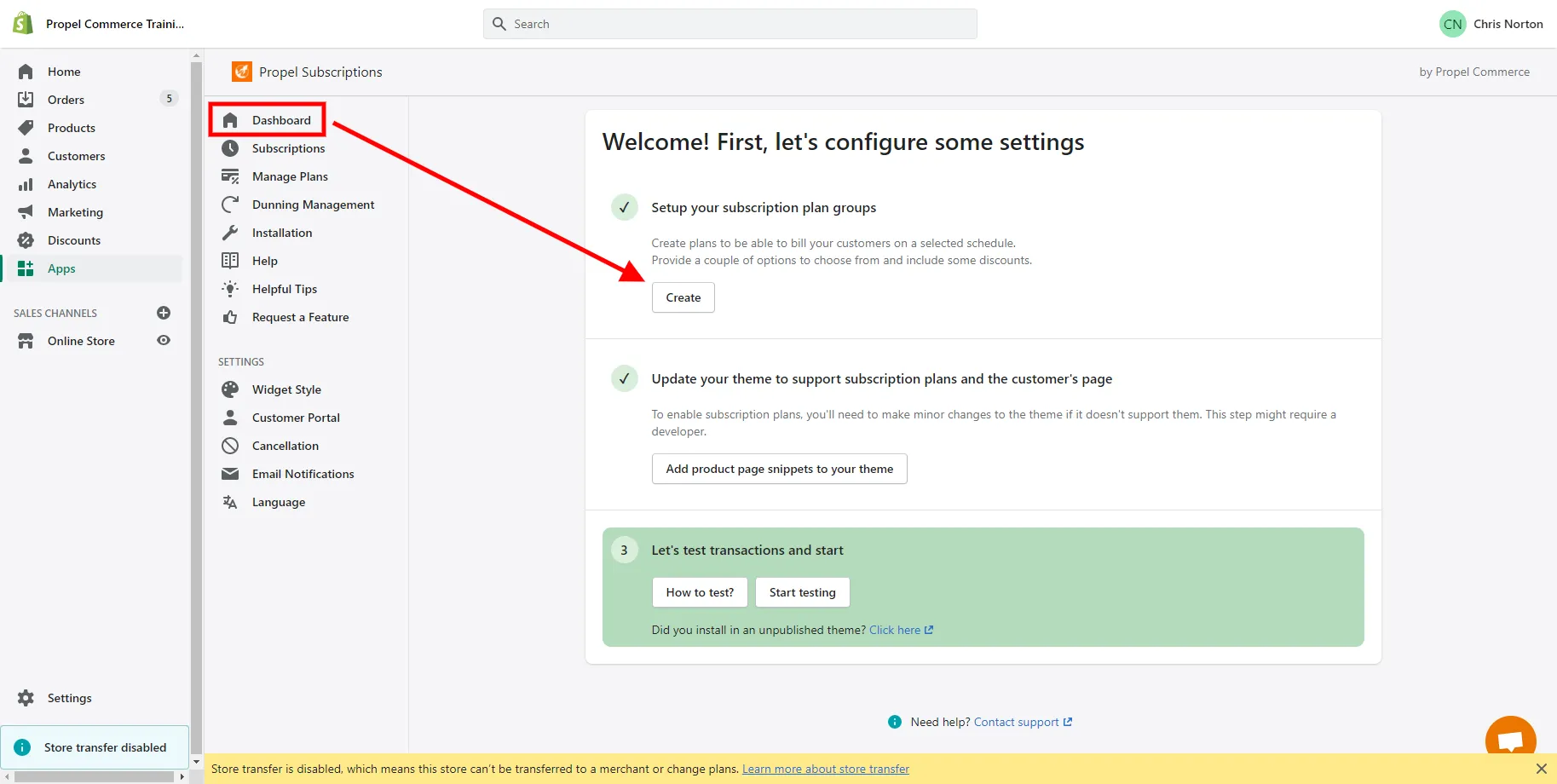Open the Cancellation settings item

[285, 446]
